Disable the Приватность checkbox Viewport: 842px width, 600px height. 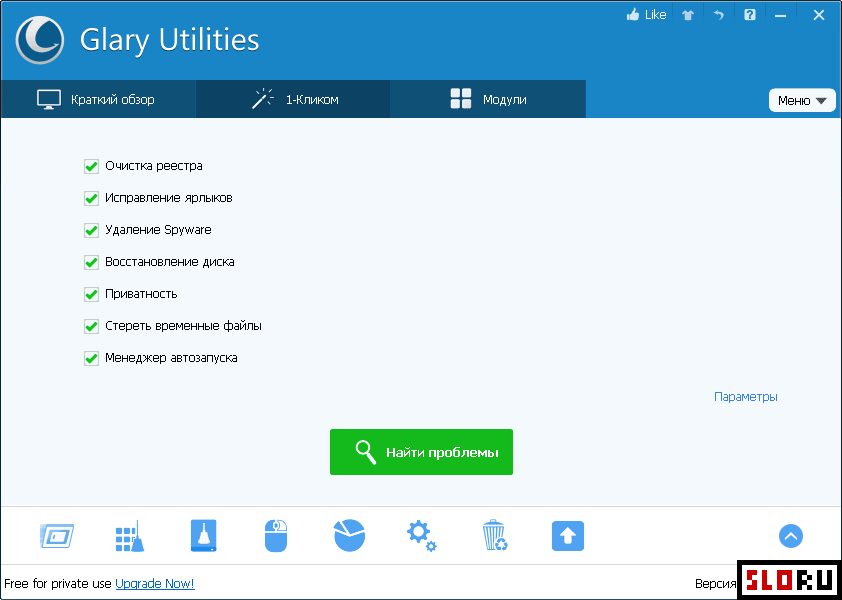[x=91, y=294]
